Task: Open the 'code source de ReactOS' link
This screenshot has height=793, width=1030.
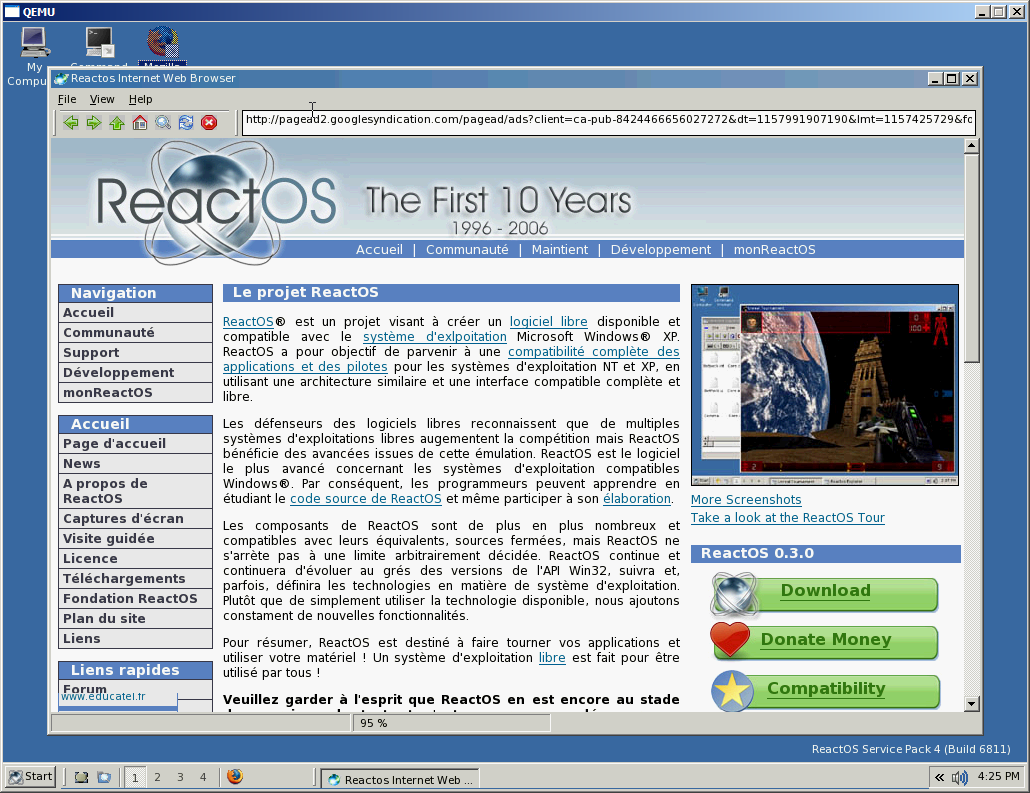Action: pyautogui.click(x=366, y=499)
